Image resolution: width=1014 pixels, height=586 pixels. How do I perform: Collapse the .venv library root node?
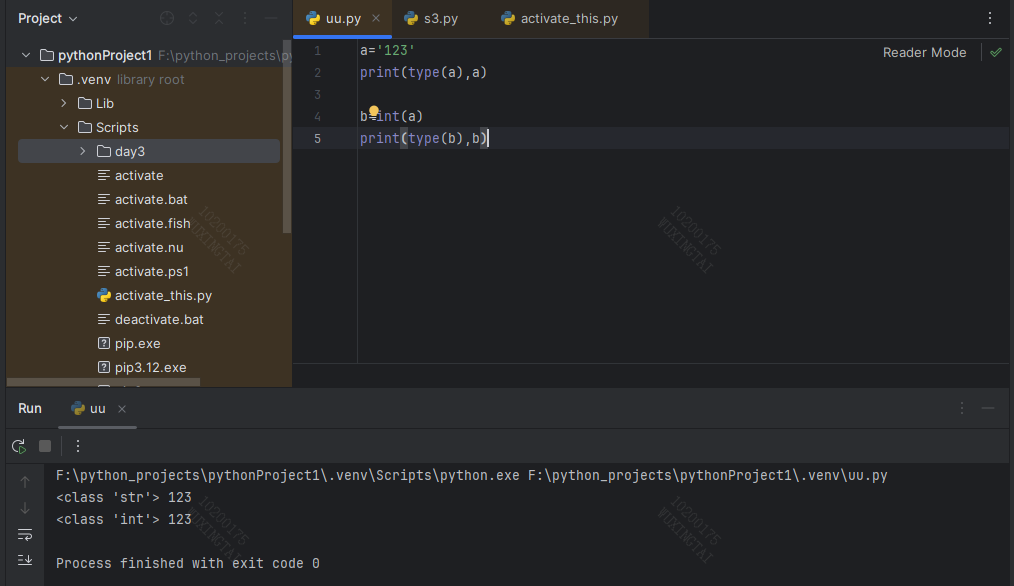(45, 78)
